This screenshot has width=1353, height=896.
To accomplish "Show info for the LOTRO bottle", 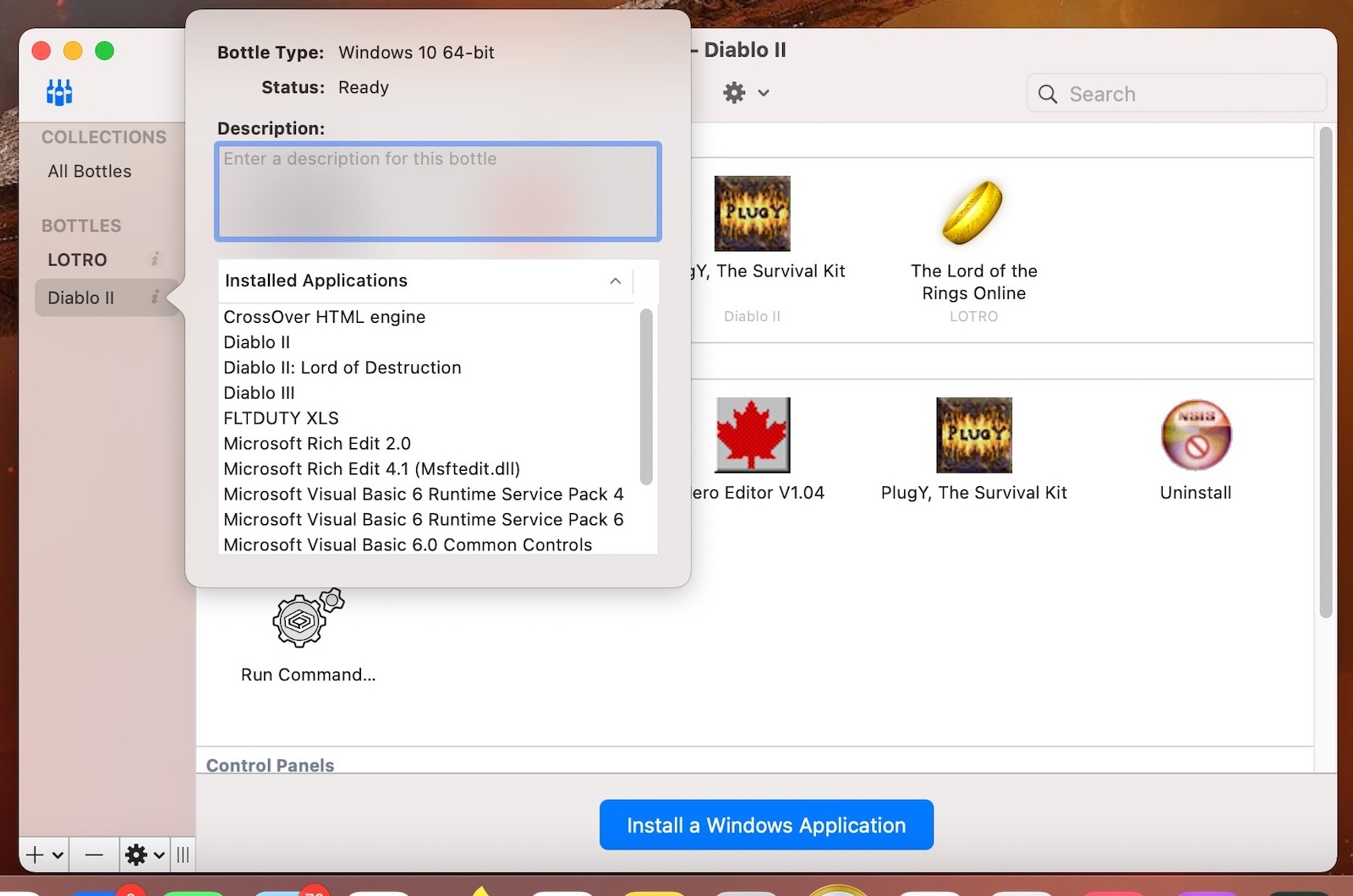I will [155, 260].
